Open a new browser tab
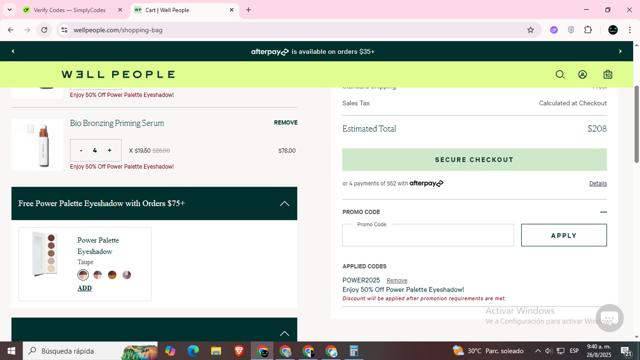The height and width of the screenshot is (360, 640). coord(248,10)
